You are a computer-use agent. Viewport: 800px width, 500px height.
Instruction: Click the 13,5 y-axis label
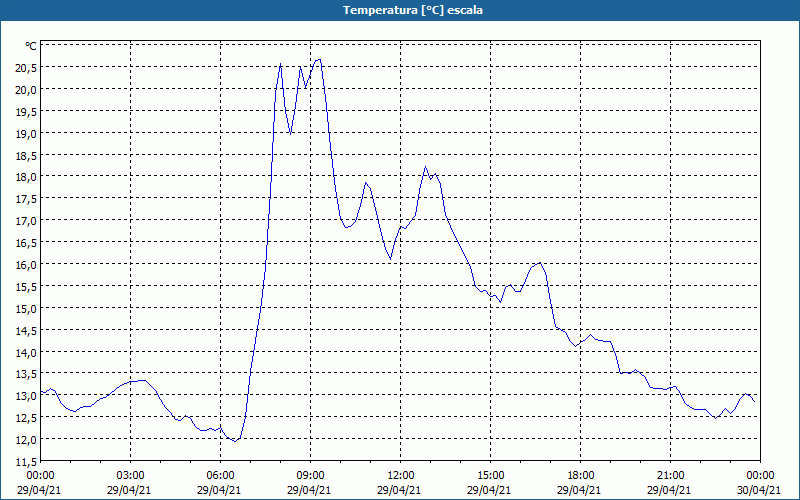pos(26,374)
